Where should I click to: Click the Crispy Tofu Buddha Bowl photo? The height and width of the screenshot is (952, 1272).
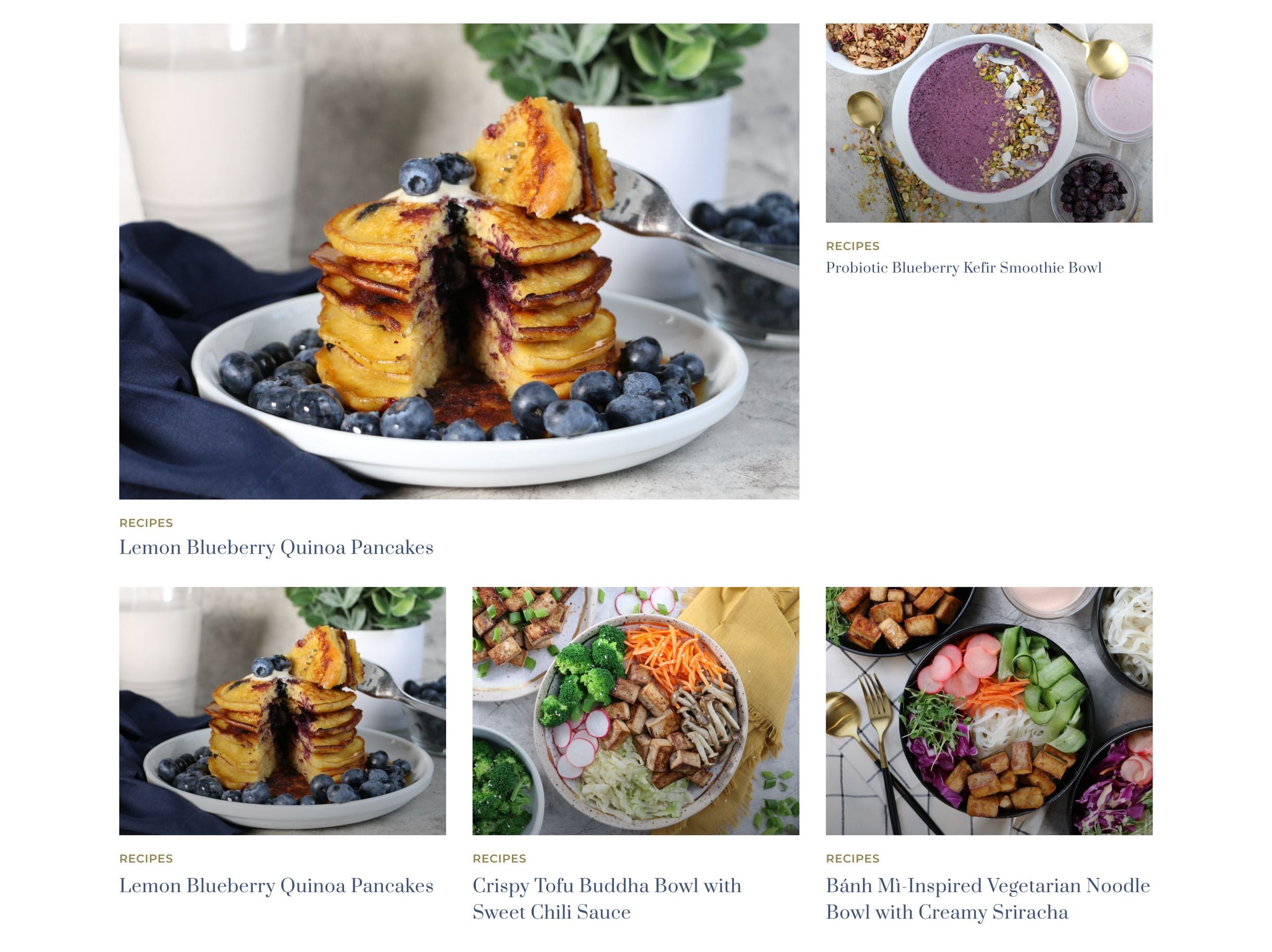636,711
